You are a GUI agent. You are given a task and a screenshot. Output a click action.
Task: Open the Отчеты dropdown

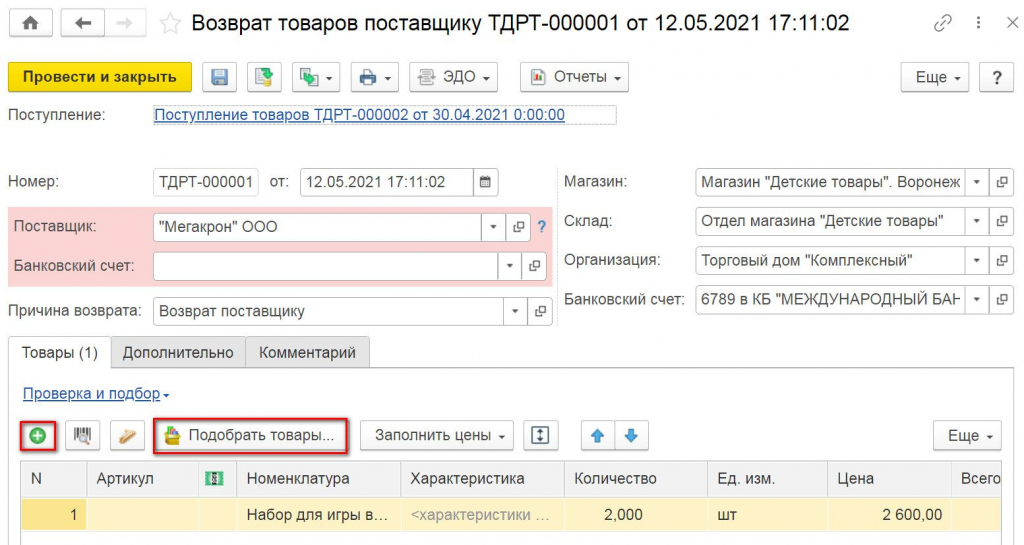pos(575,77)
